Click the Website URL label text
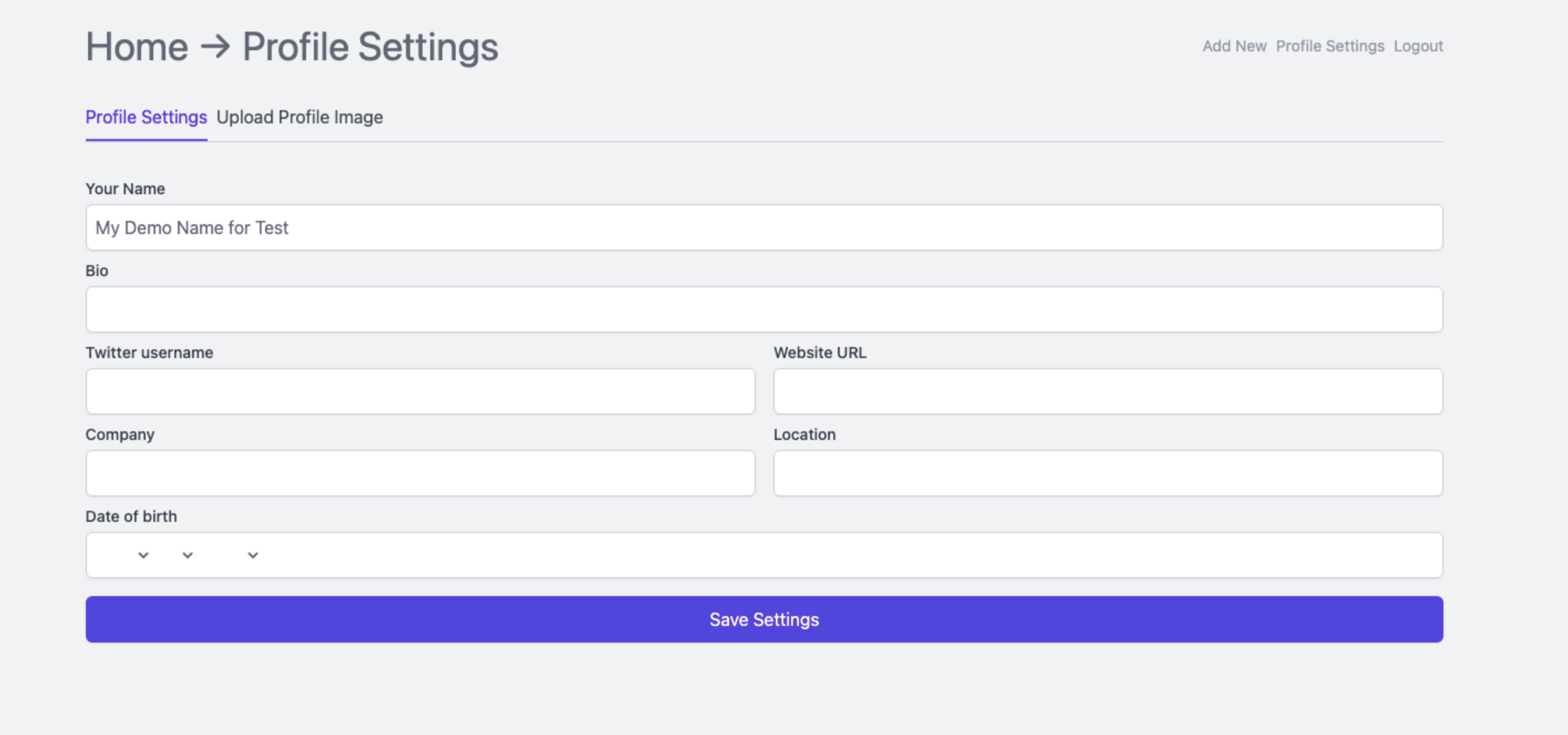The height and width of the screenshot is (735, 1568). pos(819,353)
